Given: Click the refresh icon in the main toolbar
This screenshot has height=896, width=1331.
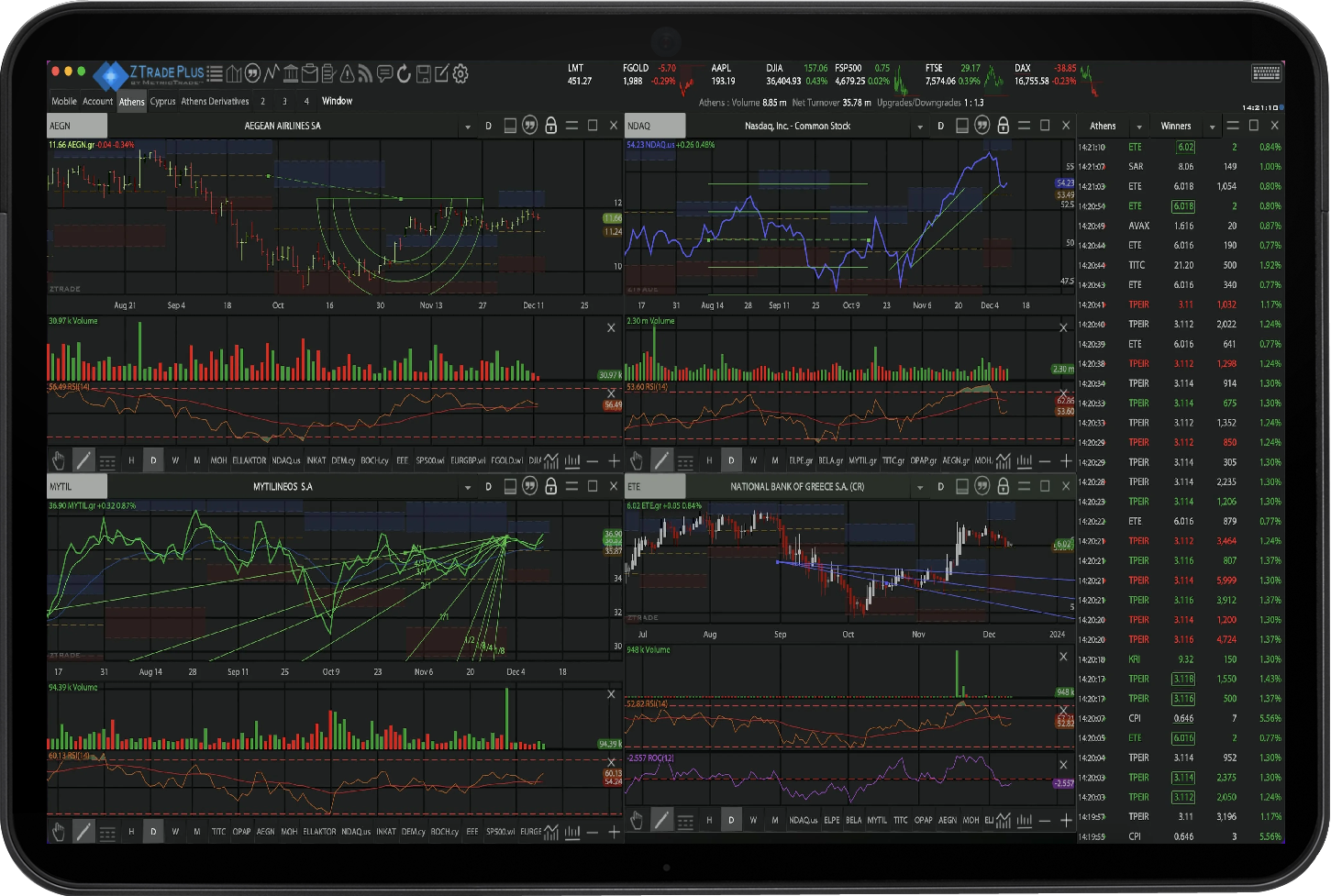Looking at the screenshot, I should pyautogui.click(x=404, y=73).
